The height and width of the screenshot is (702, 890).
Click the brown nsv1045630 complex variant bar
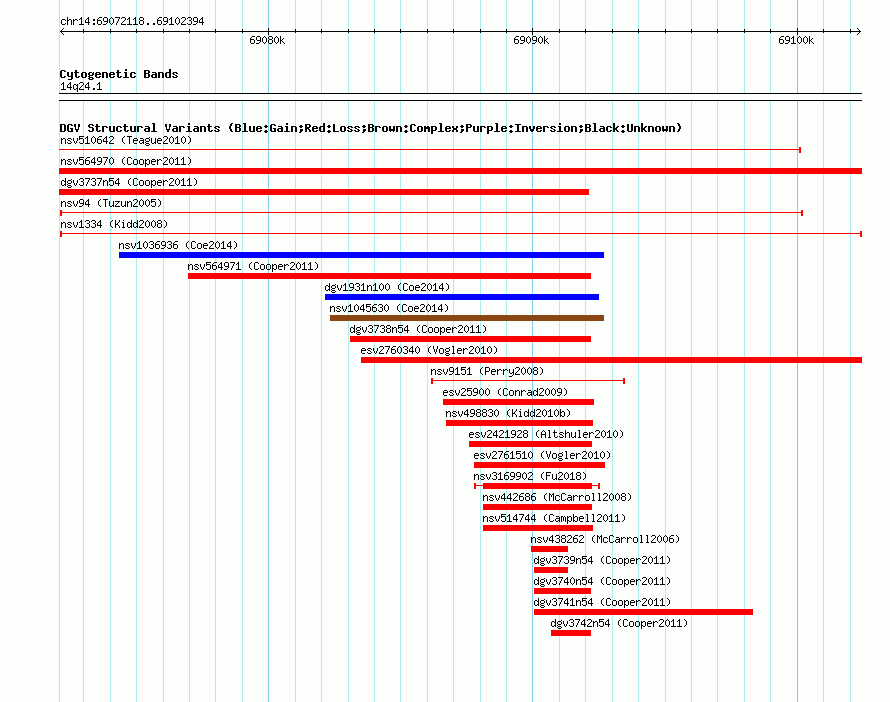[467, 318]
